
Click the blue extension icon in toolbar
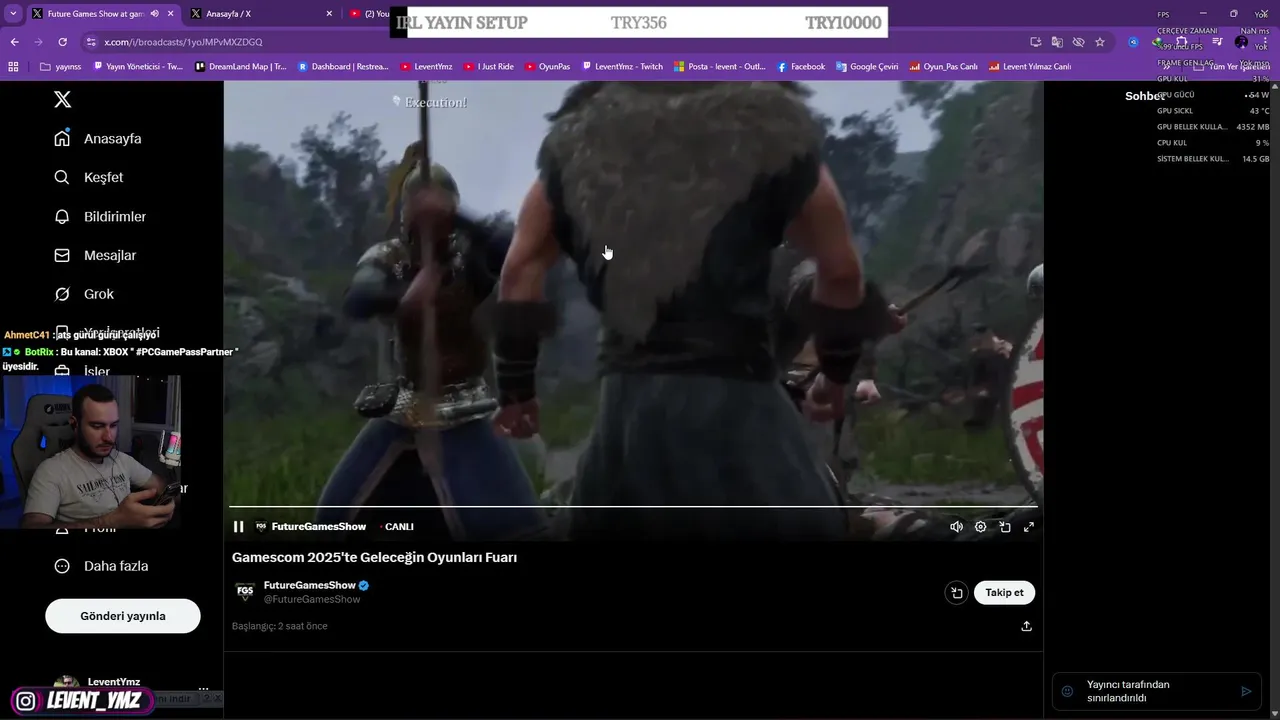(x=1133, y=42)
